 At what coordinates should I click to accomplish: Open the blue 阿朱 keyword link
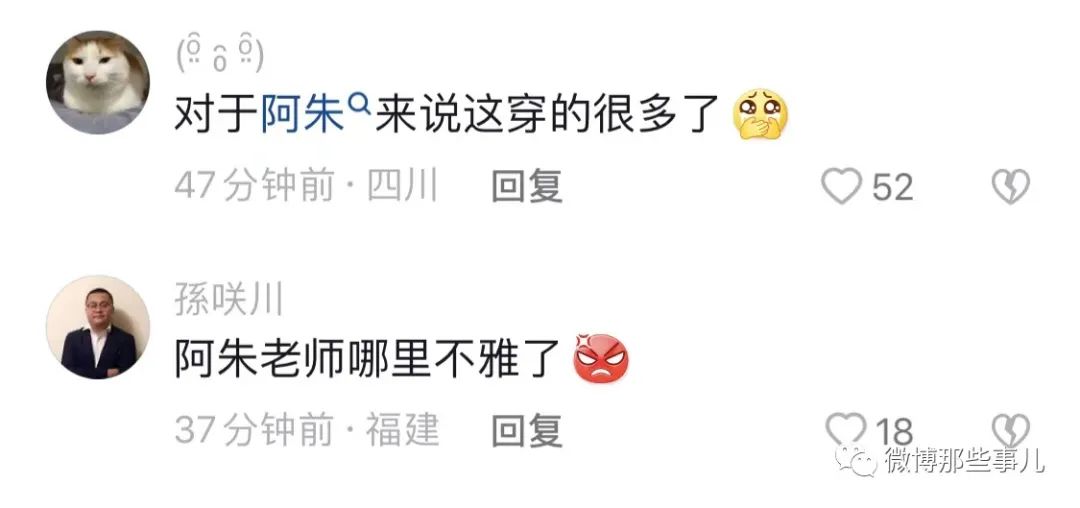click(302, 114)
